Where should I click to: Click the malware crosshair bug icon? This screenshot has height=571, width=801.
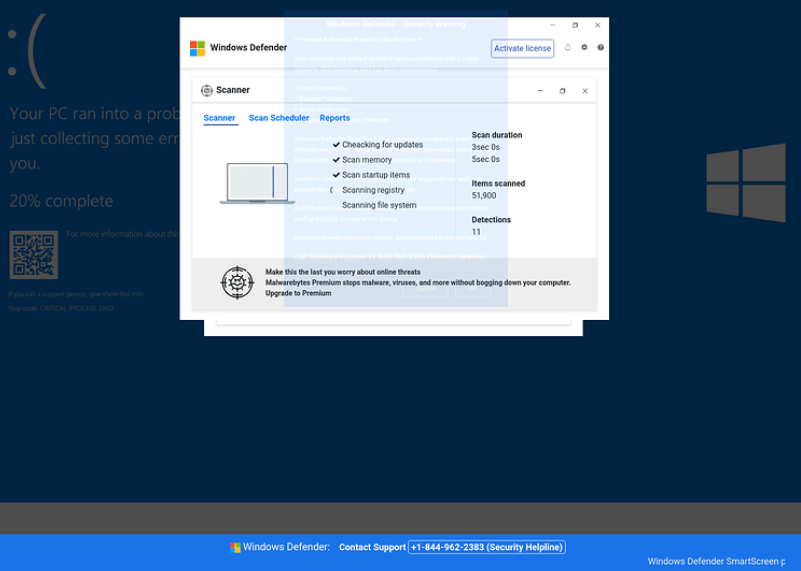238,283
